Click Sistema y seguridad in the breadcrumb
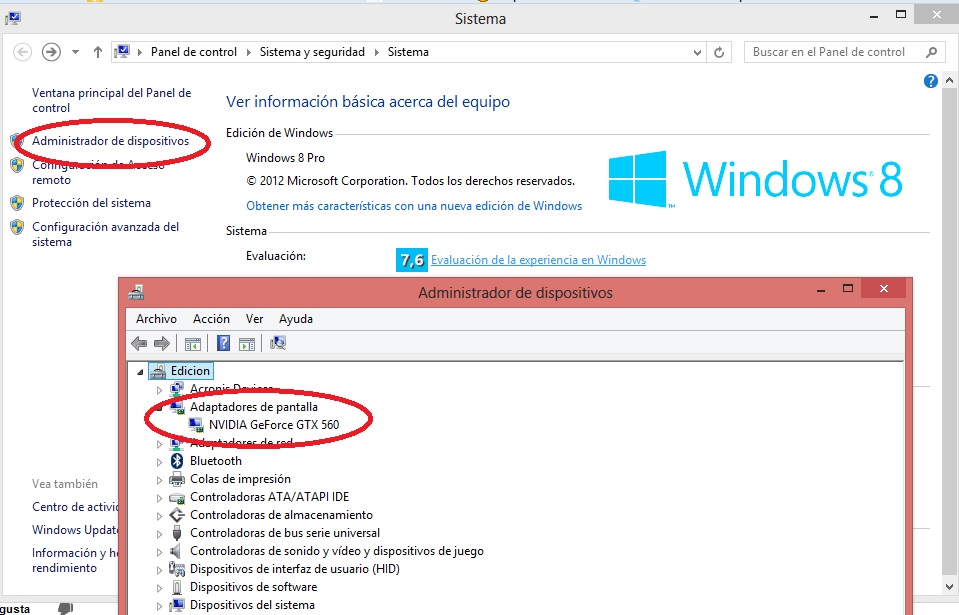This screenshot has width=959, height=615. click(312, 52)
